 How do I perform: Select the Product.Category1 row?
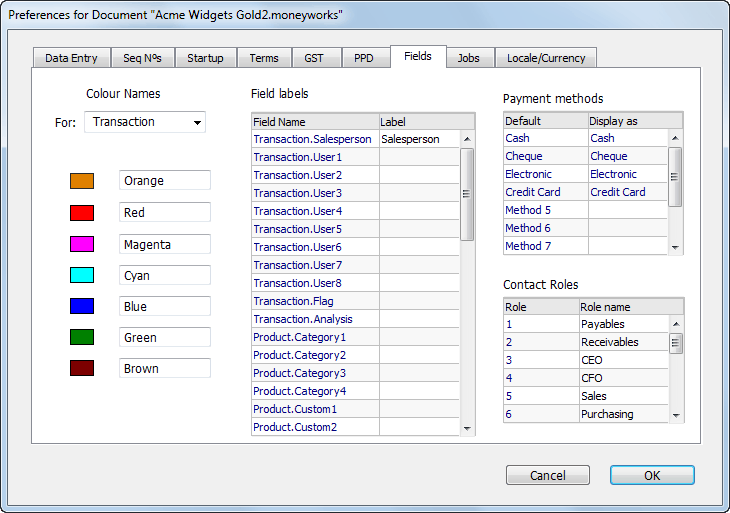(356, 337)
